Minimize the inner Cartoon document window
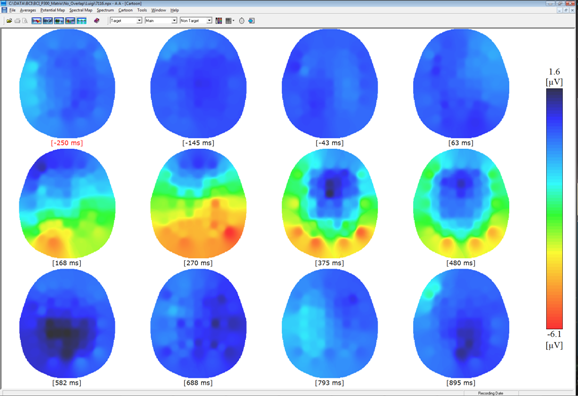The height and width of the screenshot is (396, 578). pos(560,10)
